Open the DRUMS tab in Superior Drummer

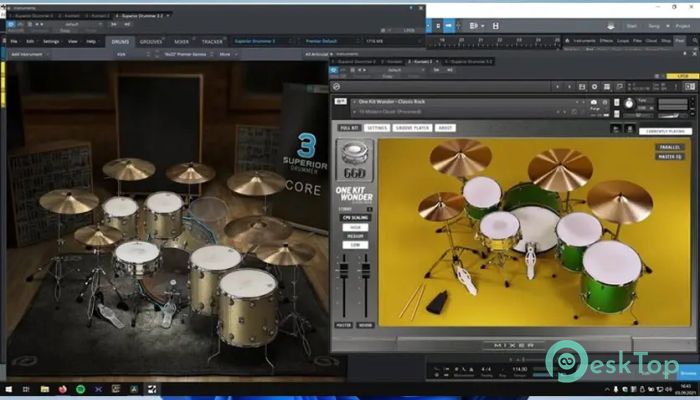point(120,42)
